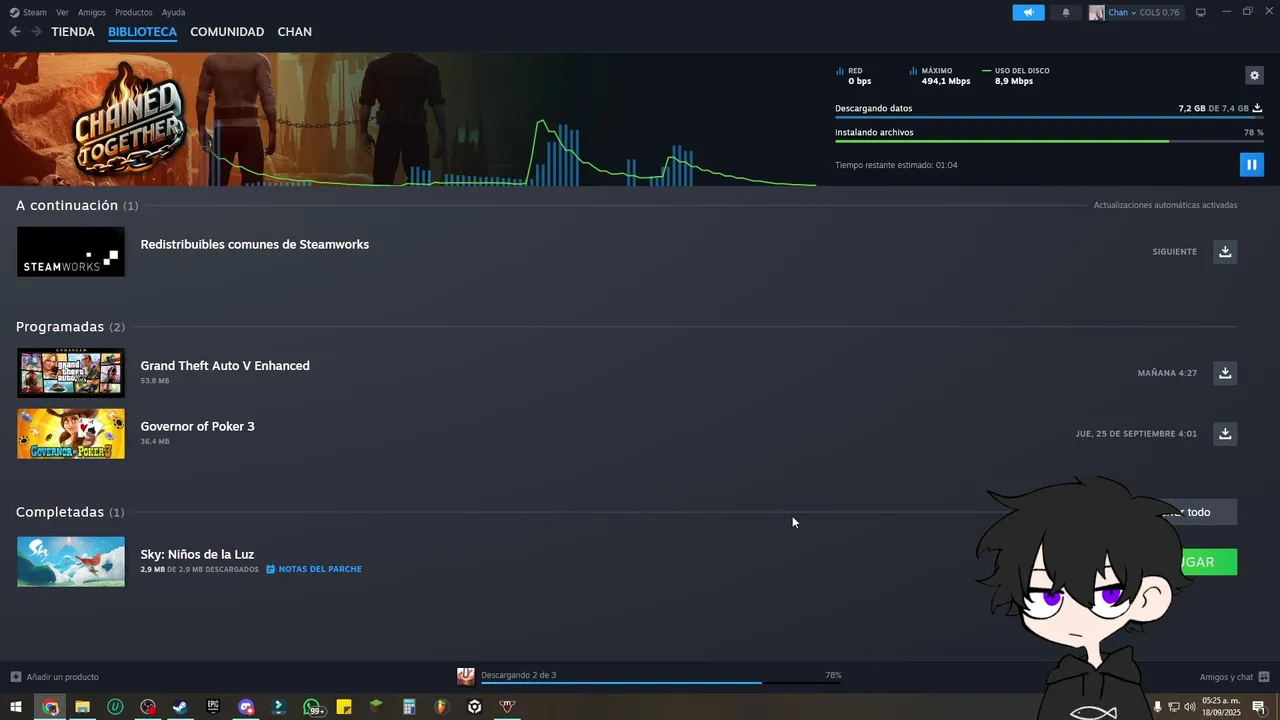Open the Steamworks thumbnail

pyautogui.click(x=71, y=252)
